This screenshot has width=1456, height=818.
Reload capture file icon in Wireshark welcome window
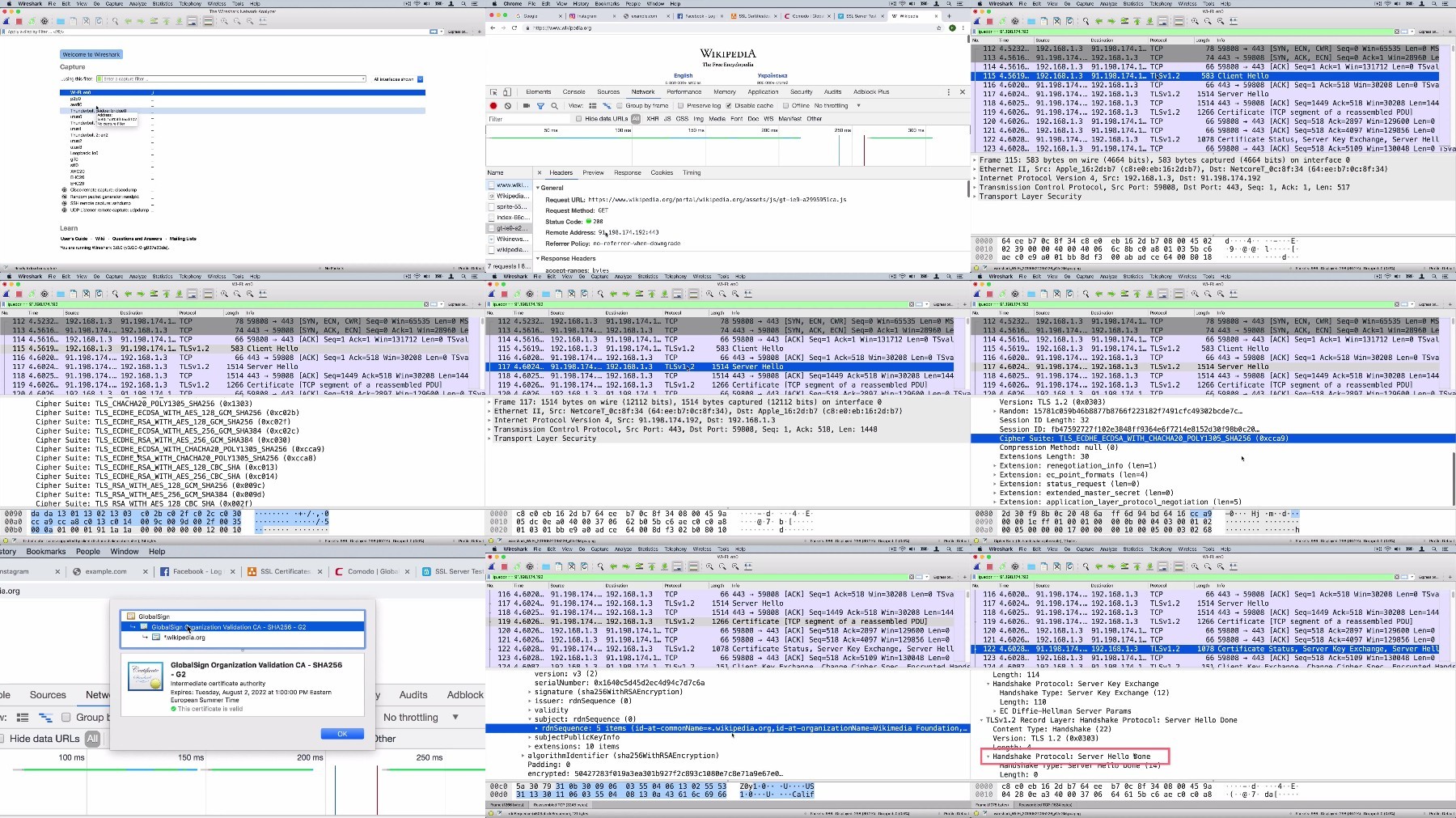[x=99, y=21]
